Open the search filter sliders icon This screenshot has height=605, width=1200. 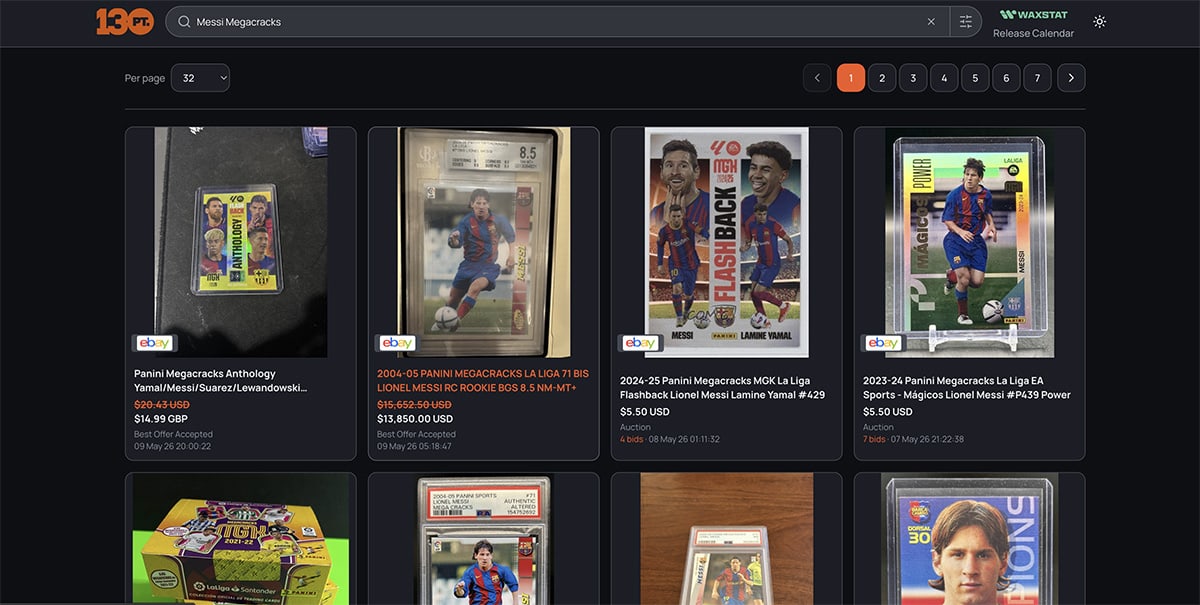pos(966,21)
